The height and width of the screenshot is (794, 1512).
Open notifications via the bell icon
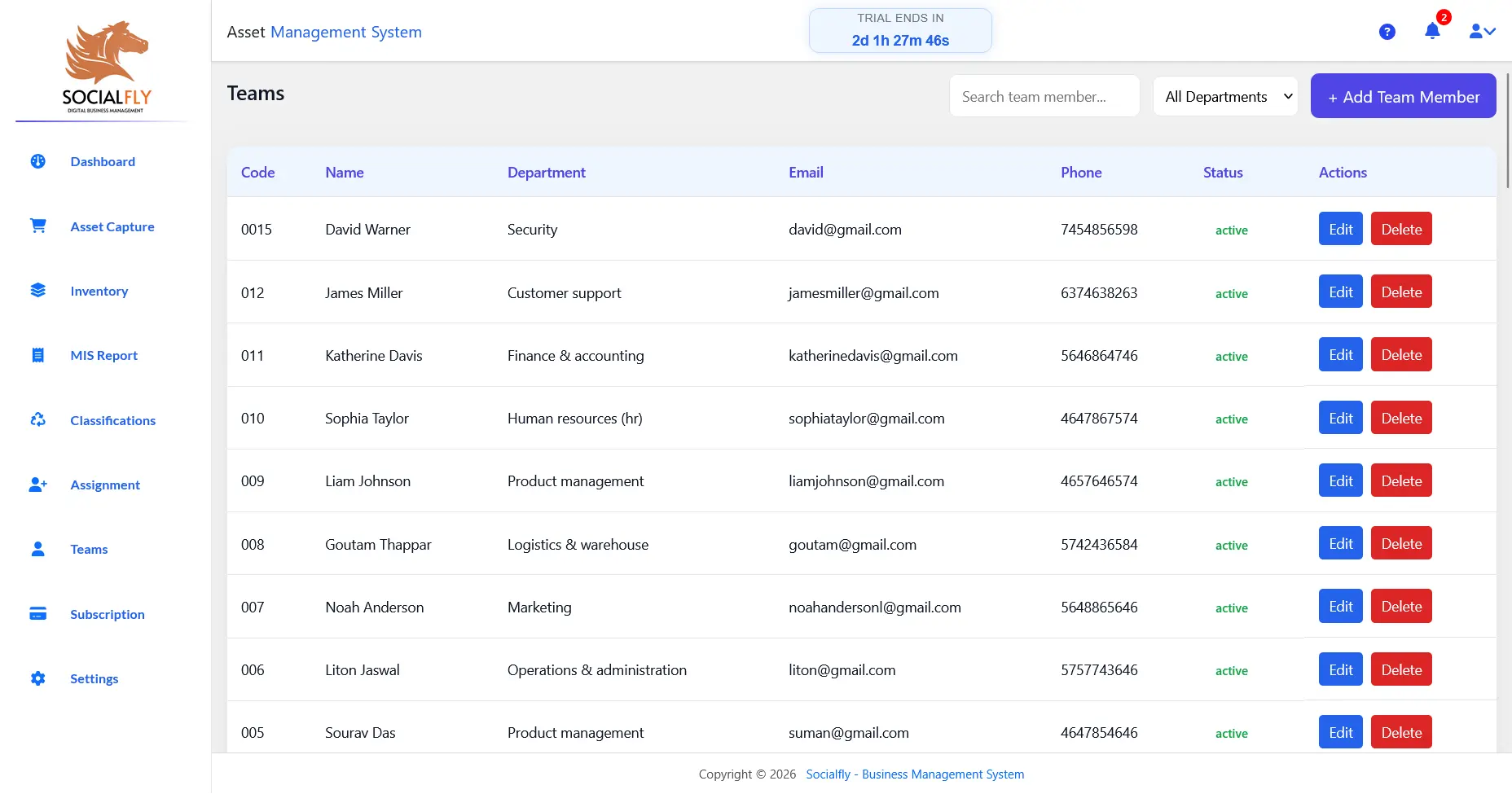tap(1433, 31)
